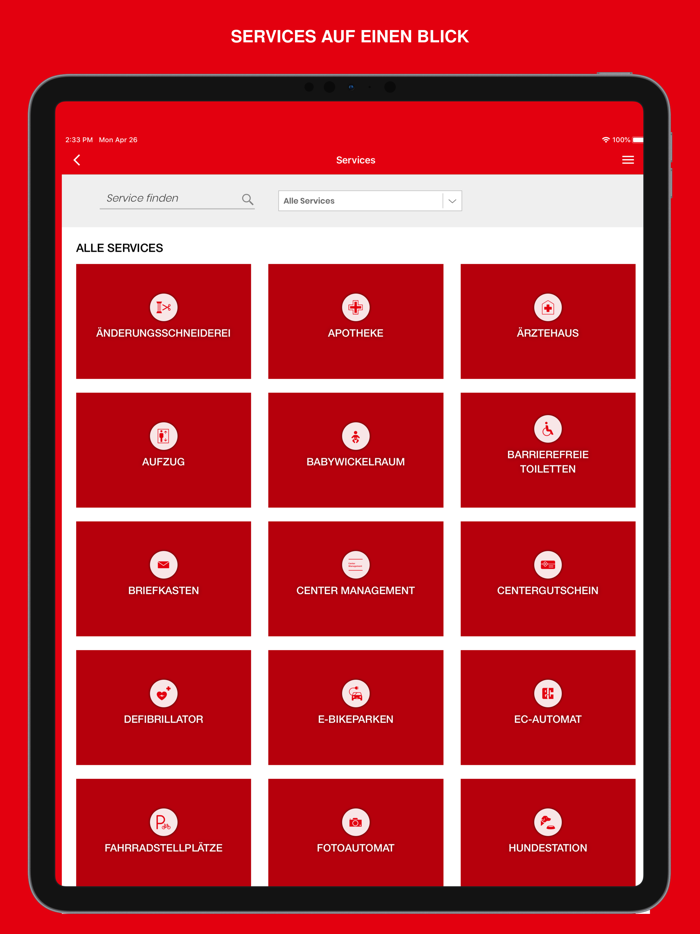Select the HUNDESTATION label
The image size is (700, 934).
(x=547, y=848)
